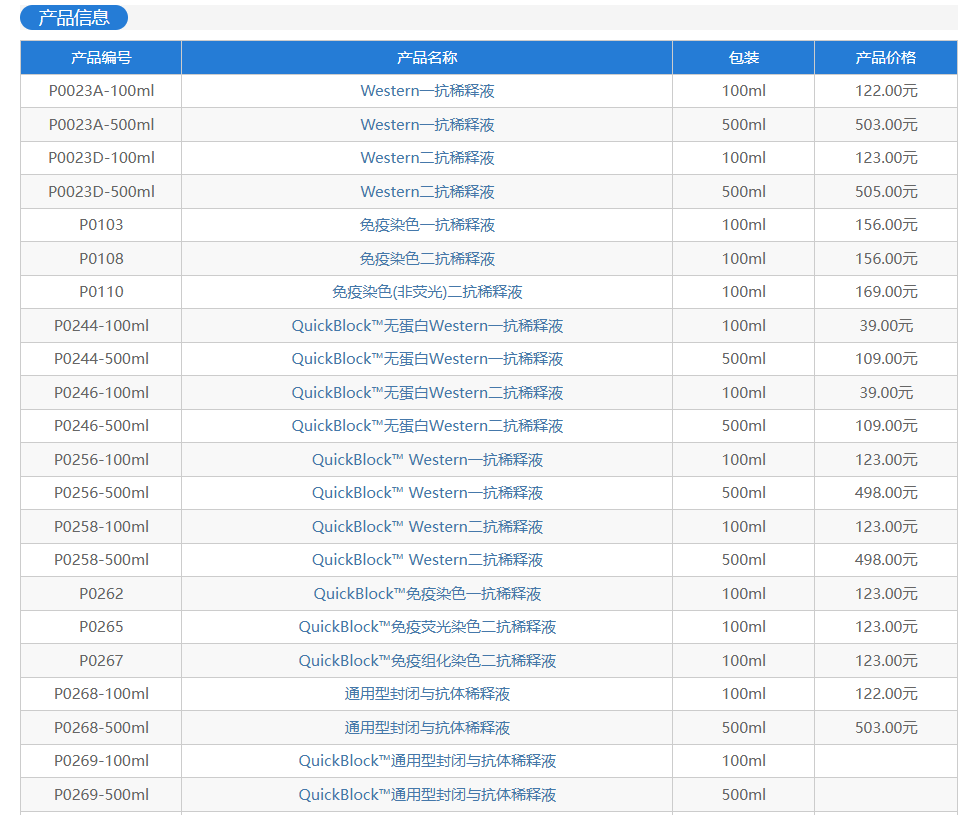
Task: Open the QuickBlock免疫荧光染色二抗稀释液 link
Action: (x=427, y=627)
